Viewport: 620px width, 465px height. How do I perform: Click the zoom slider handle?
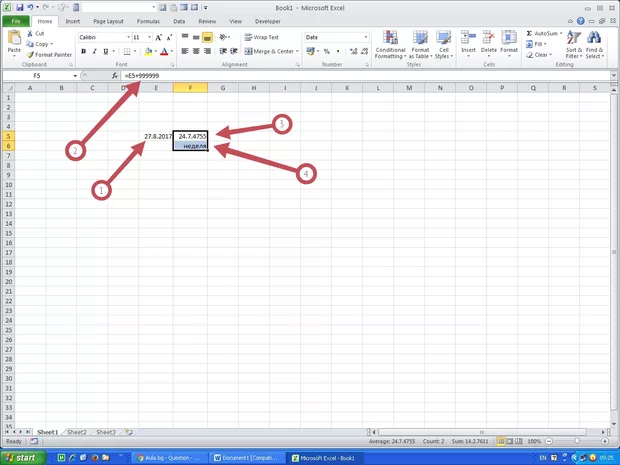click(x=577, y=441)
